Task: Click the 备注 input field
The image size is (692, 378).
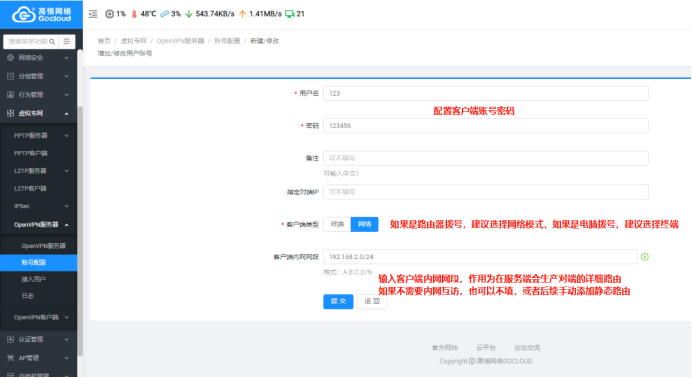Action: pos(486,158)
